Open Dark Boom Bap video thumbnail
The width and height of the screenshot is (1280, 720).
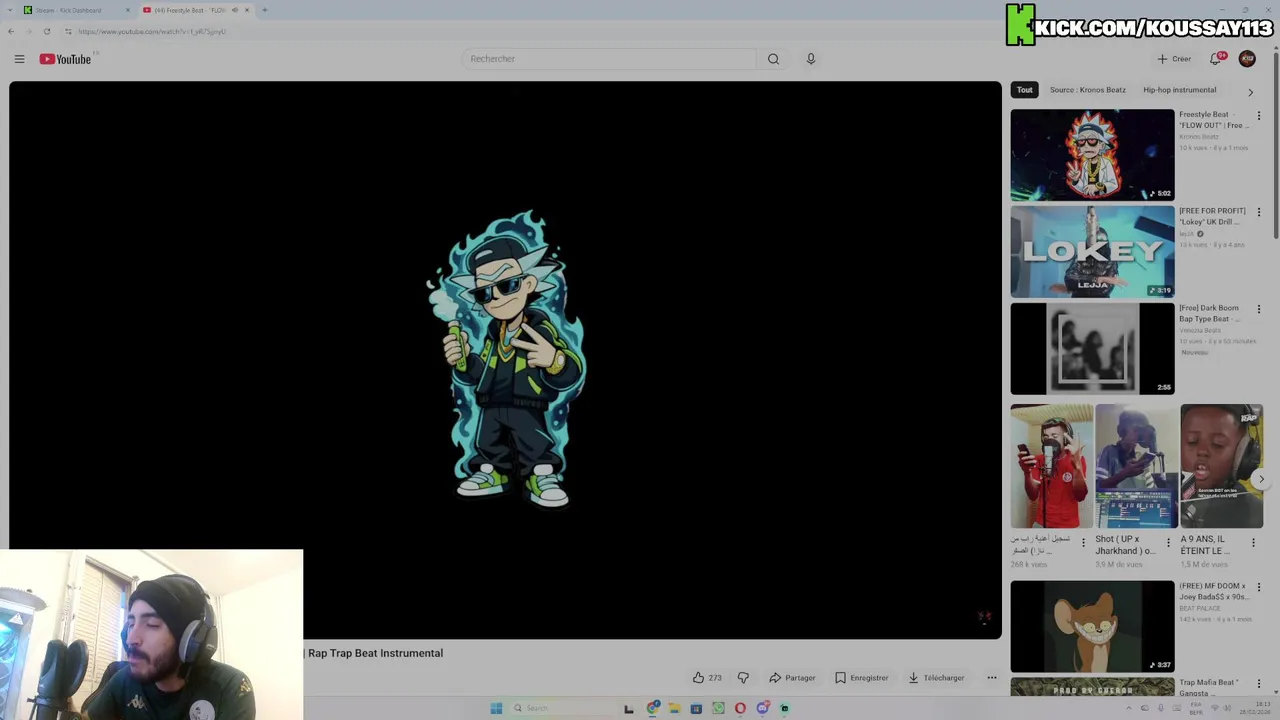point(1092,349)
